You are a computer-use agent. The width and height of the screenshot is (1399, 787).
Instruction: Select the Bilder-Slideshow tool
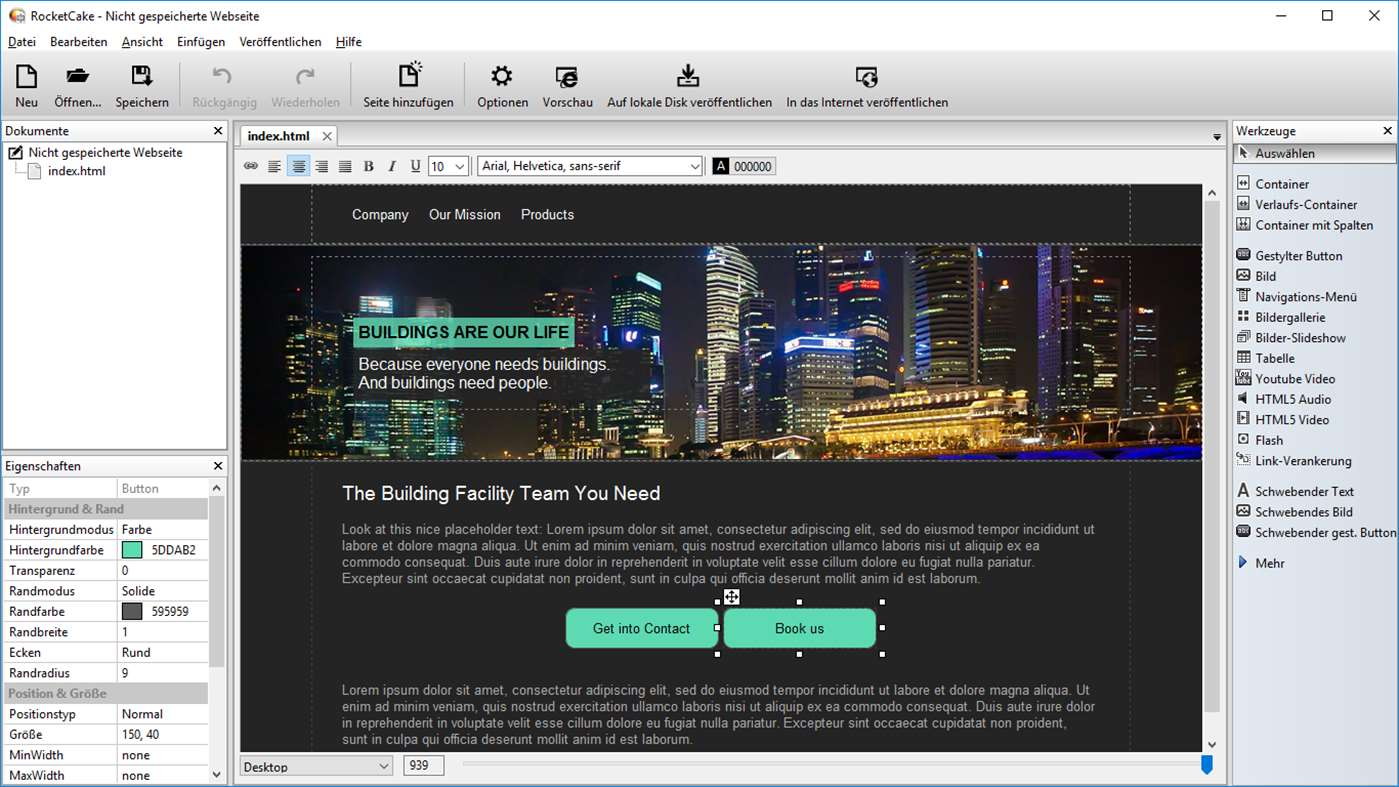click(x=1300, y=338)
